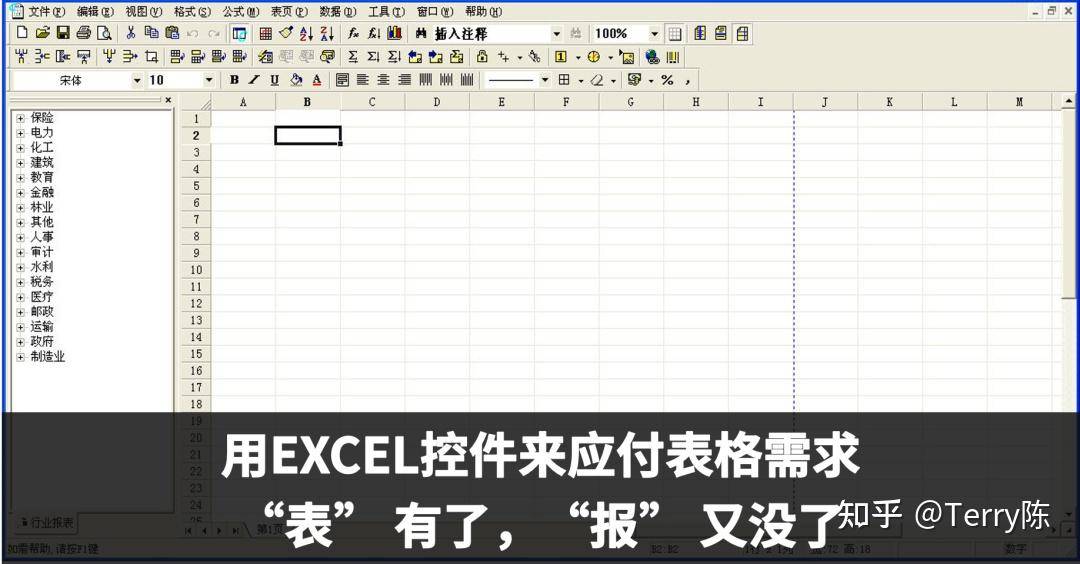Viewport: 1080px width, 564px height.
Task: Expand the 制造业 tree node
Action: tap(21, 357)
